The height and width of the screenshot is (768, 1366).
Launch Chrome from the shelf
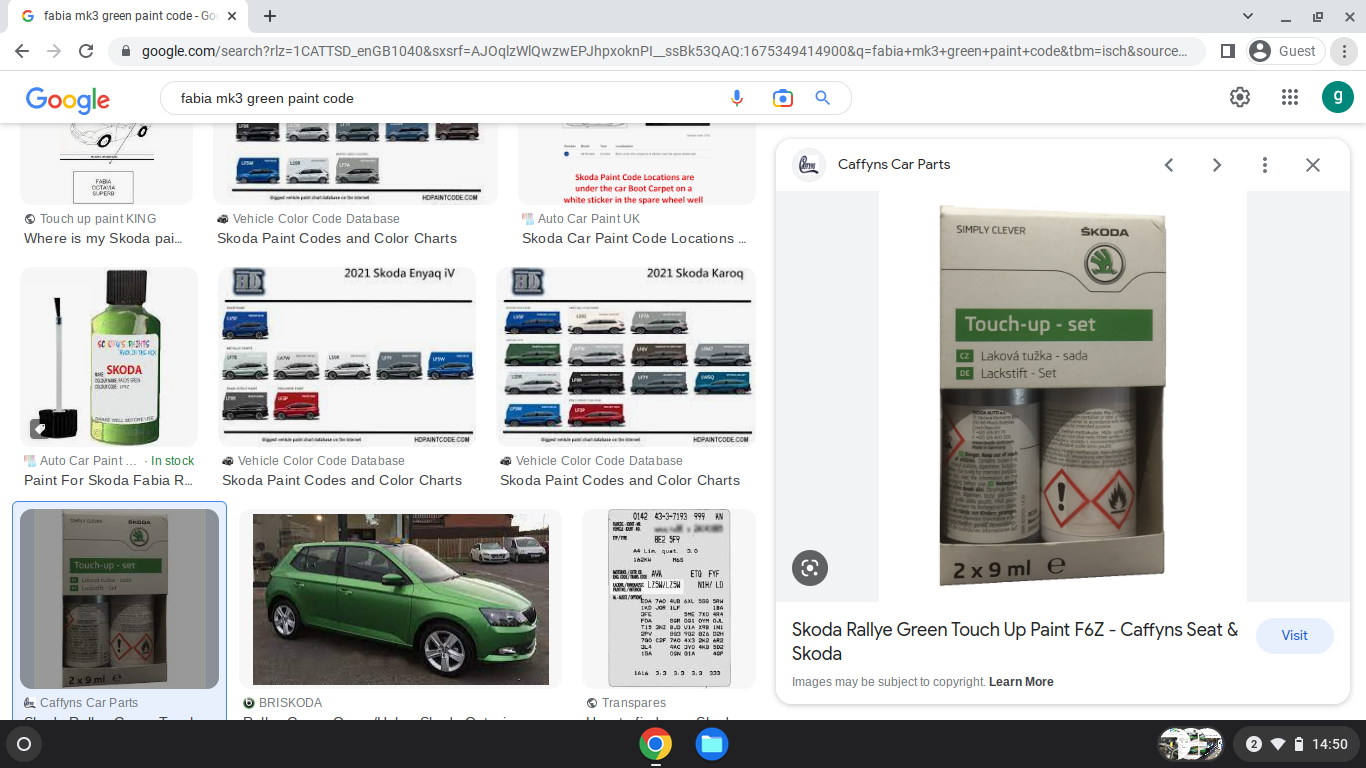click(x=655, y=744)
